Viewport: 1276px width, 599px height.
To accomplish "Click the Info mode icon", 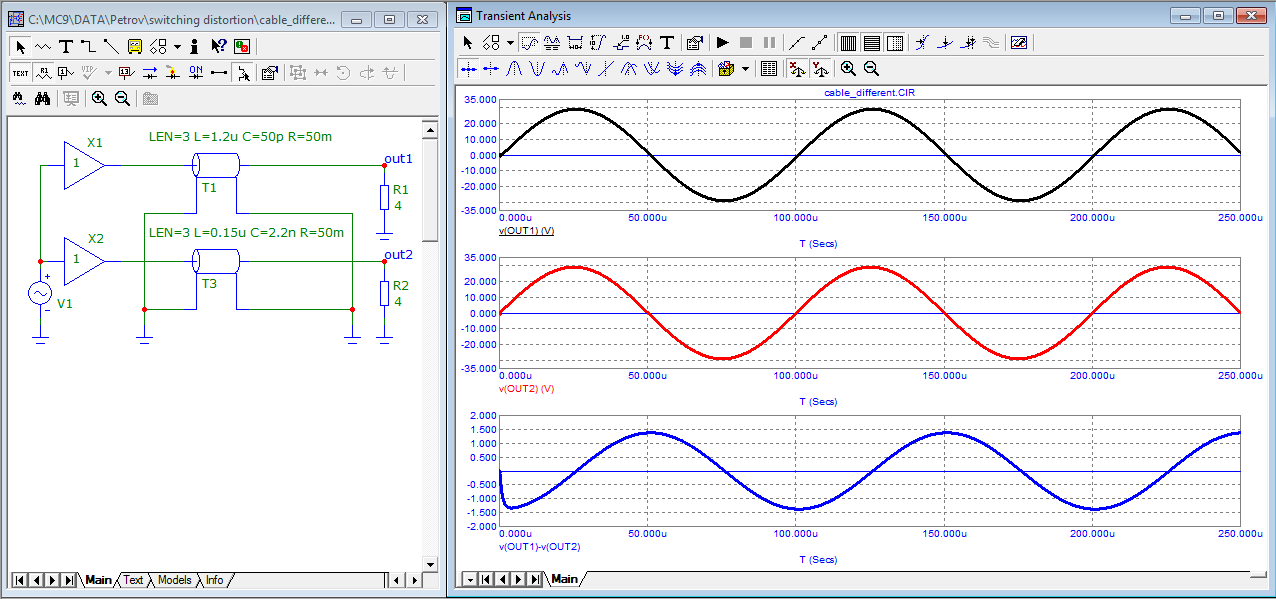I will (x=194, y=46).
